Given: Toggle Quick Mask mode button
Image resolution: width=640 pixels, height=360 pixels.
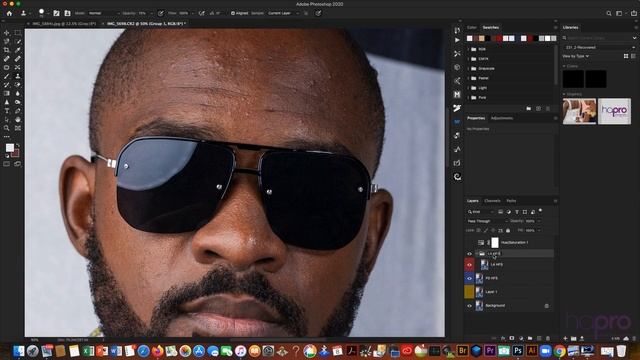Looking at the screenshot, I should click(7, 164).
